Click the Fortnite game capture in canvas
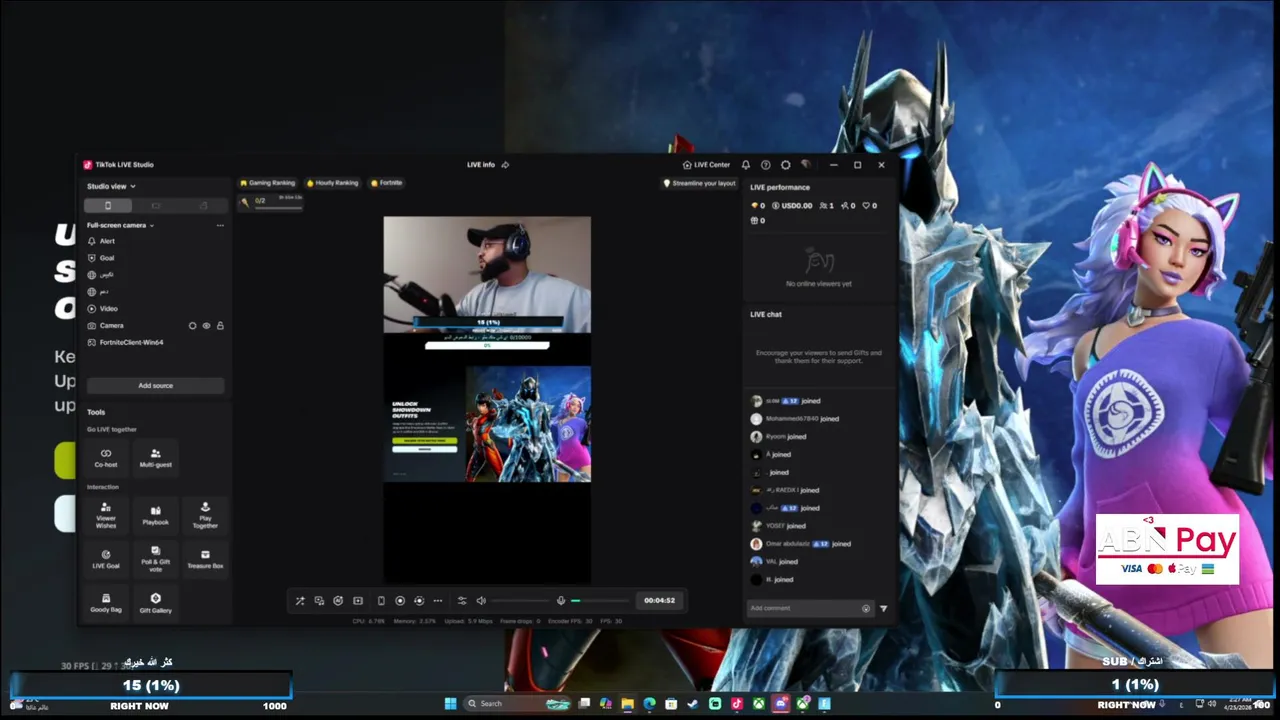1280x720 pixels. tap(487, 424)
